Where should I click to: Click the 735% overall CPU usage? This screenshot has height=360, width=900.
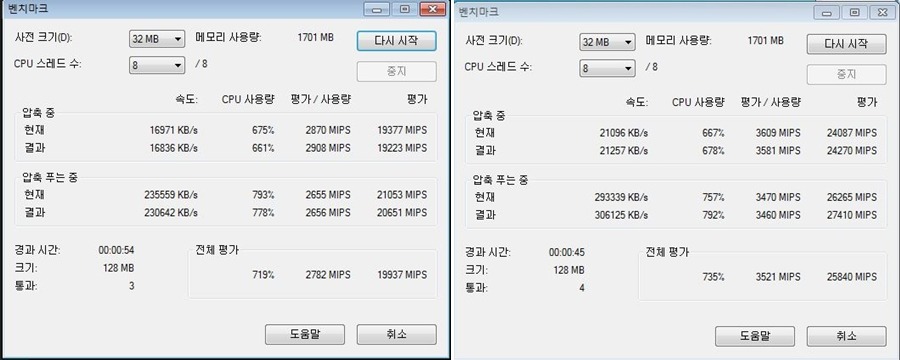713,277
